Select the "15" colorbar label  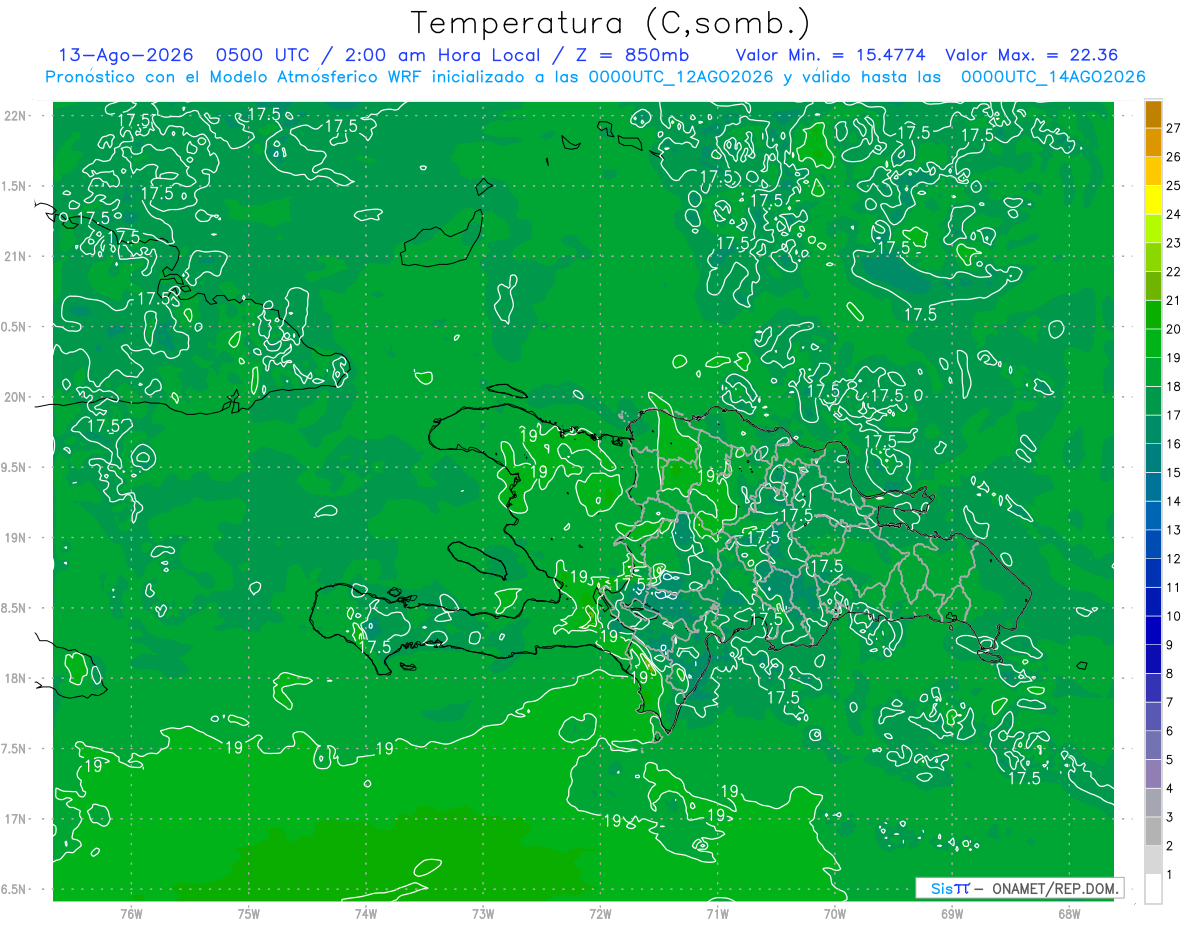pos(1173,472)
